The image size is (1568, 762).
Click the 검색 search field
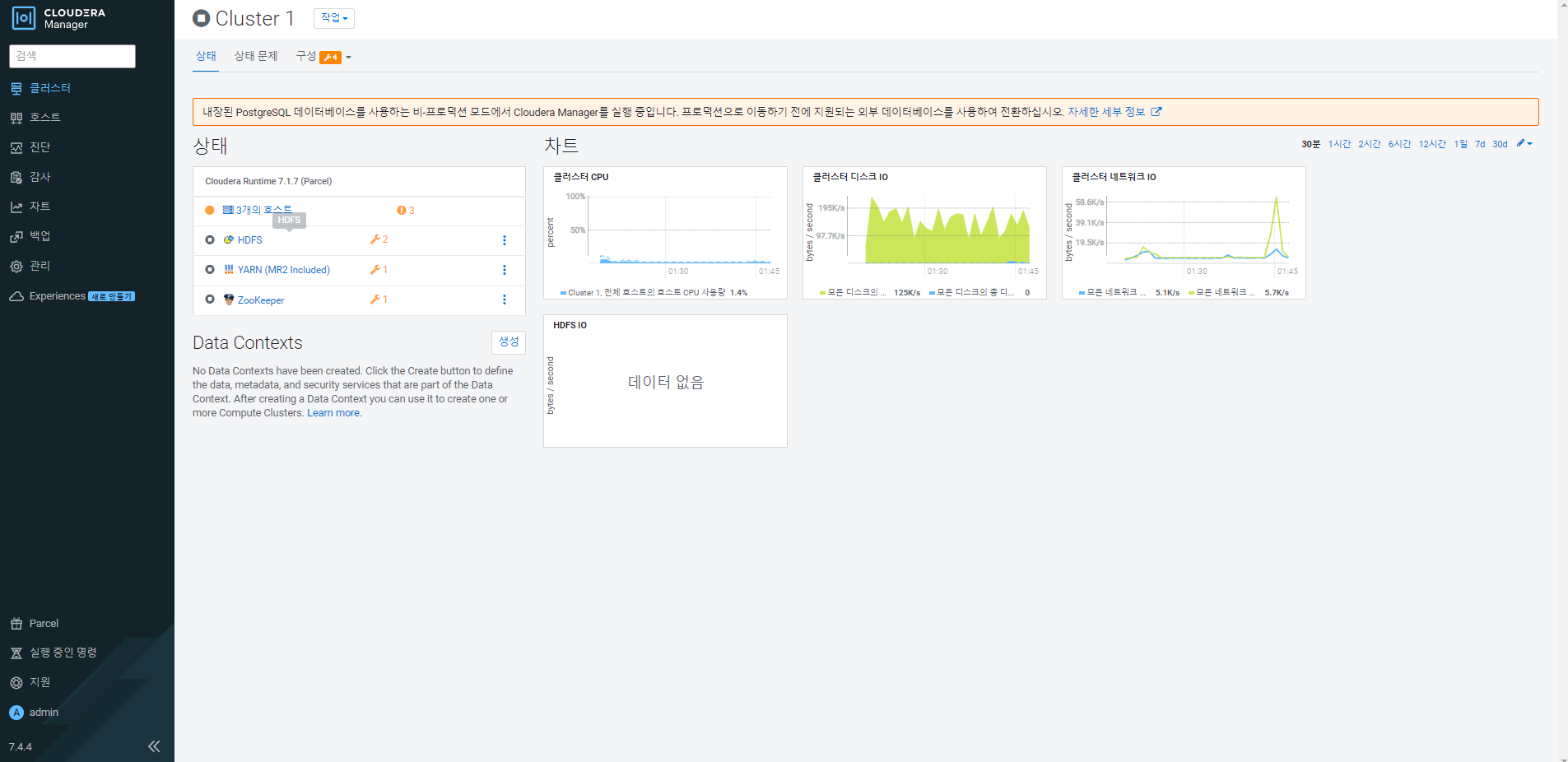[72, 56]
